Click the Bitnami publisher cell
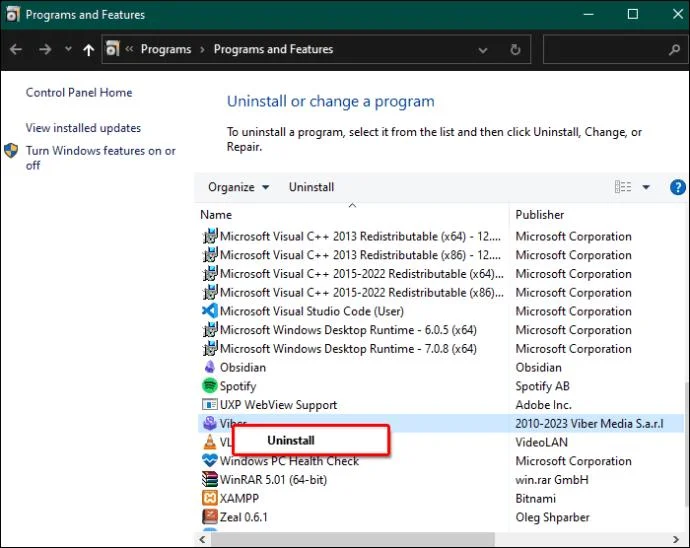Viewport: 690px width, 548px height. pyautogui.click(x=535, y=499)
